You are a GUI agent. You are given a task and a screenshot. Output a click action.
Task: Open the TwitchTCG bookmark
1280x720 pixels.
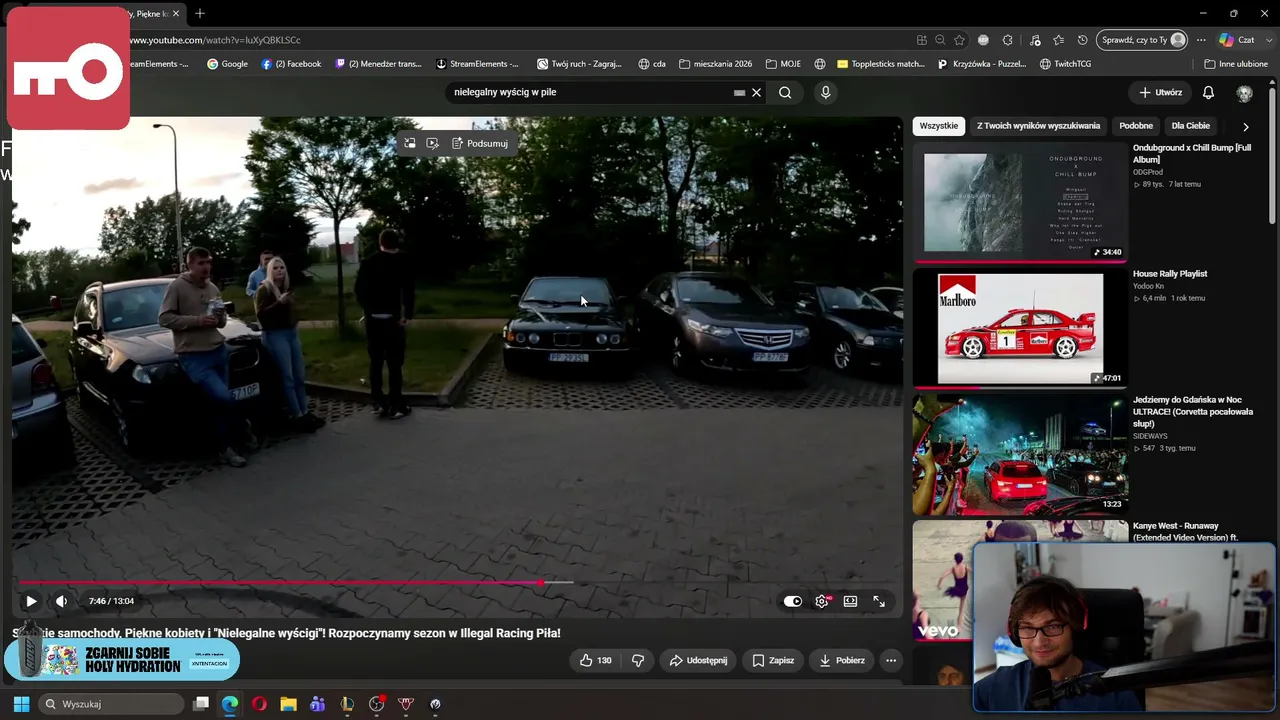coord(1065,64)
